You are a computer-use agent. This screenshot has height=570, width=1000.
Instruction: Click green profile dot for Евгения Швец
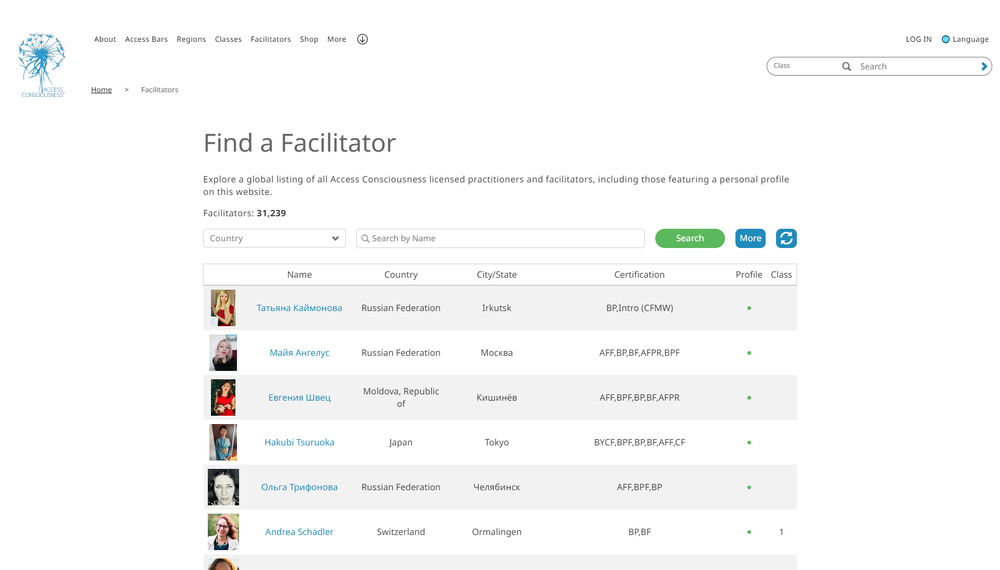(749, 398)
